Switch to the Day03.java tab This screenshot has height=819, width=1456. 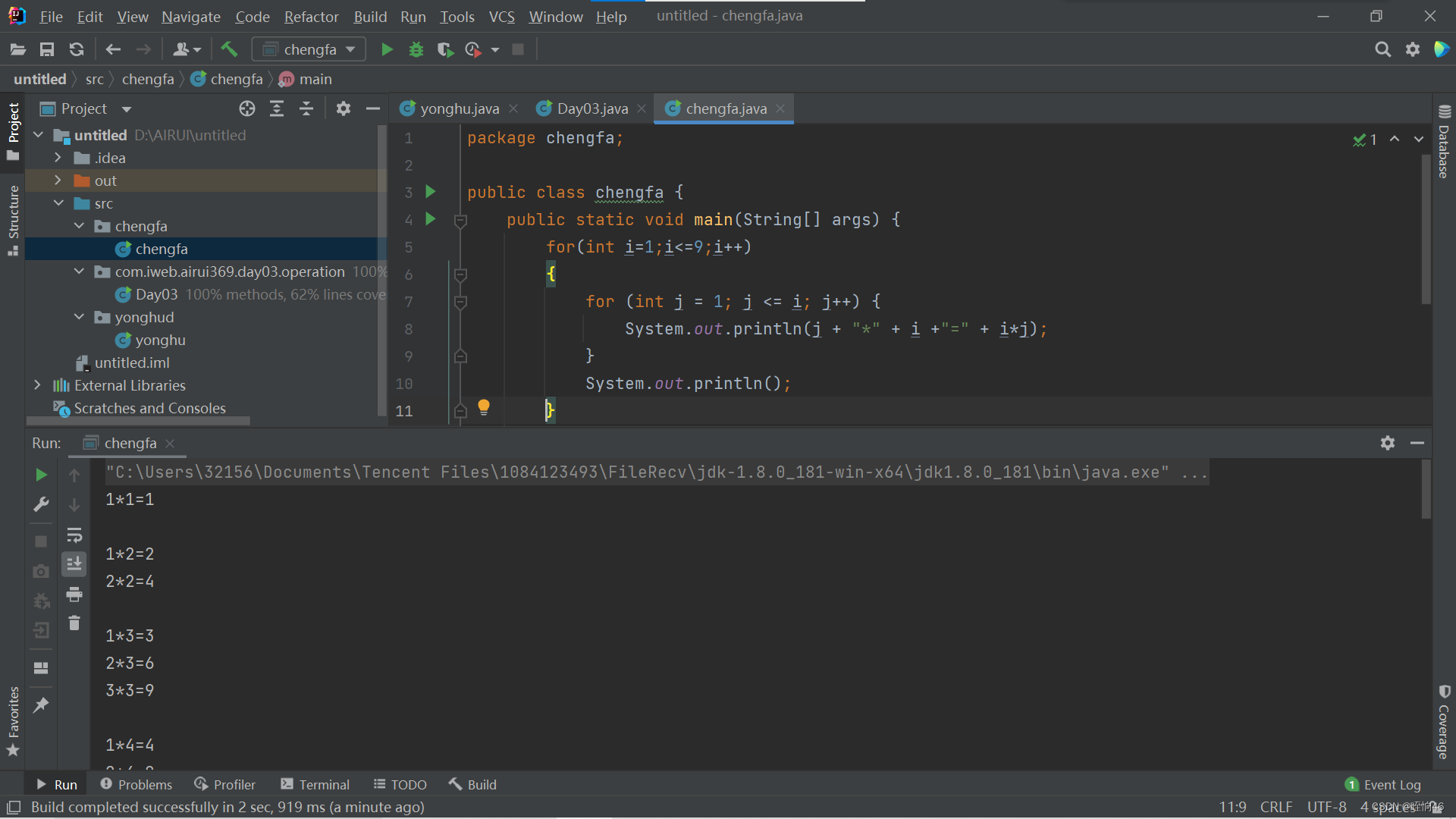point(591,109)
